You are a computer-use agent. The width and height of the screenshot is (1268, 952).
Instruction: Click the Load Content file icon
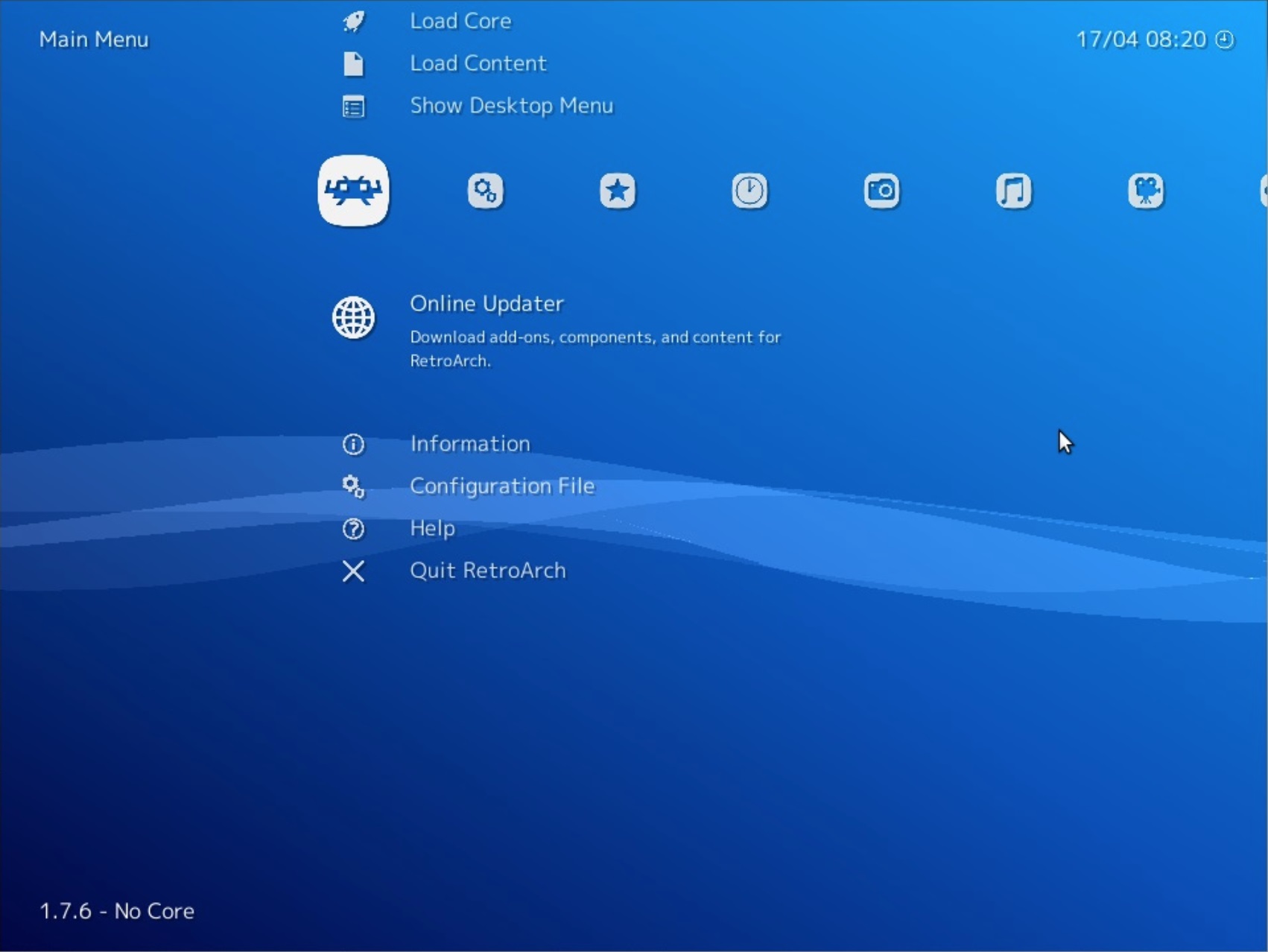(353, 64)
